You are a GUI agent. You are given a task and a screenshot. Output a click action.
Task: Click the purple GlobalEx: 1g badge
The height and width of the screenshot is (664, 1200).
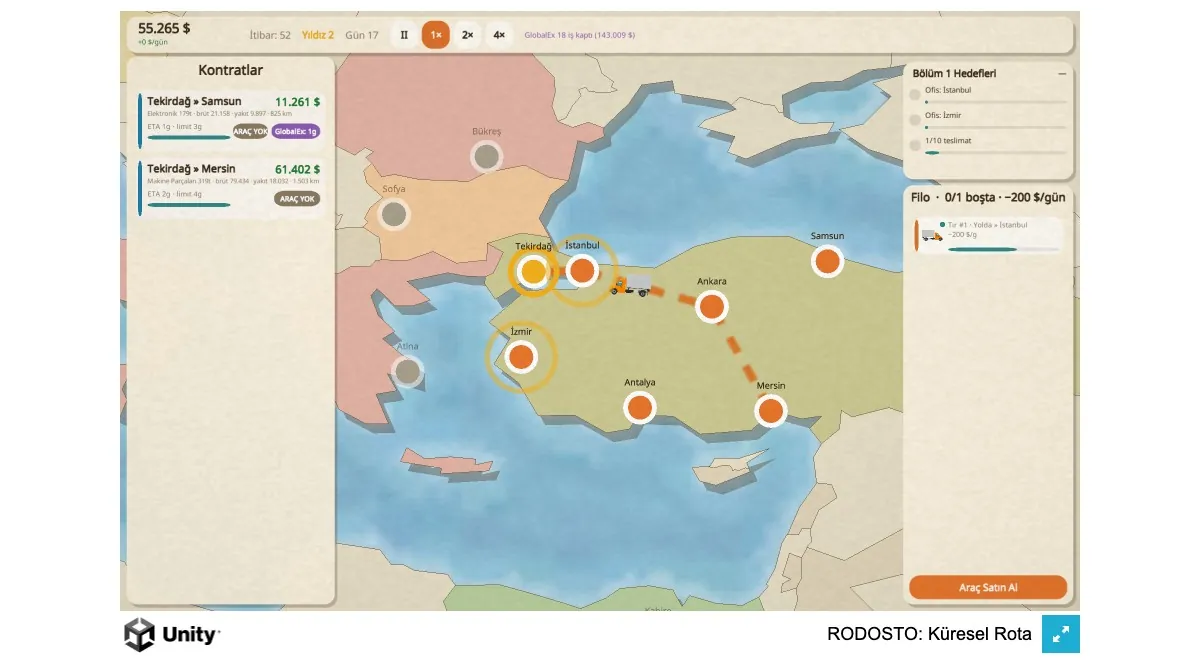tap(295, 131)
